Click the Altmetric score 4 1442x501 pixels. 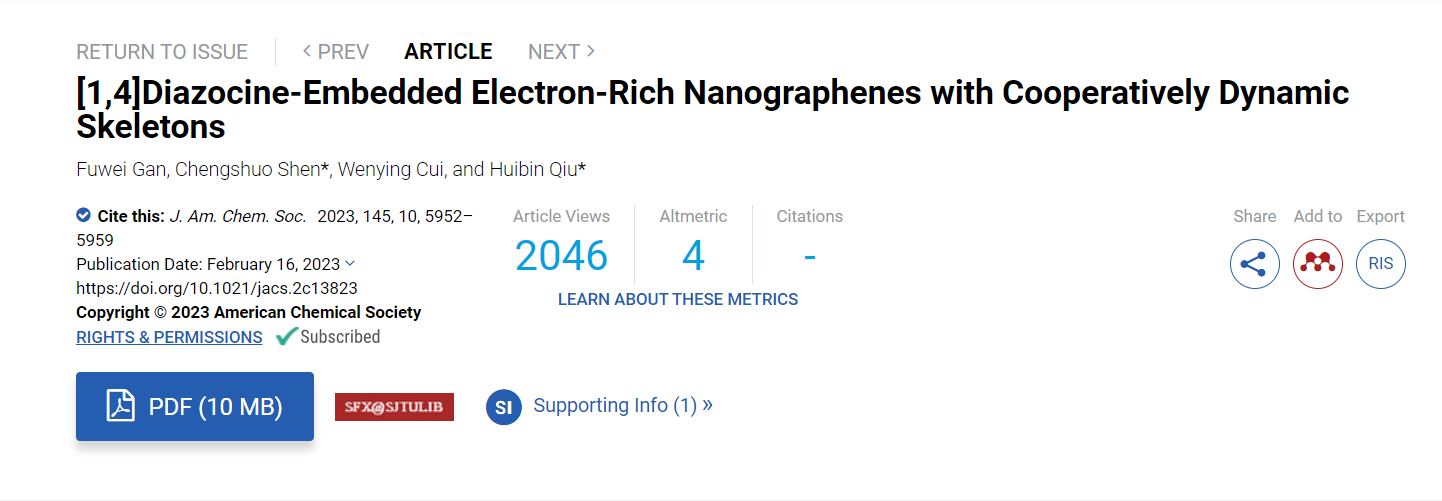(x=693, y=256)
